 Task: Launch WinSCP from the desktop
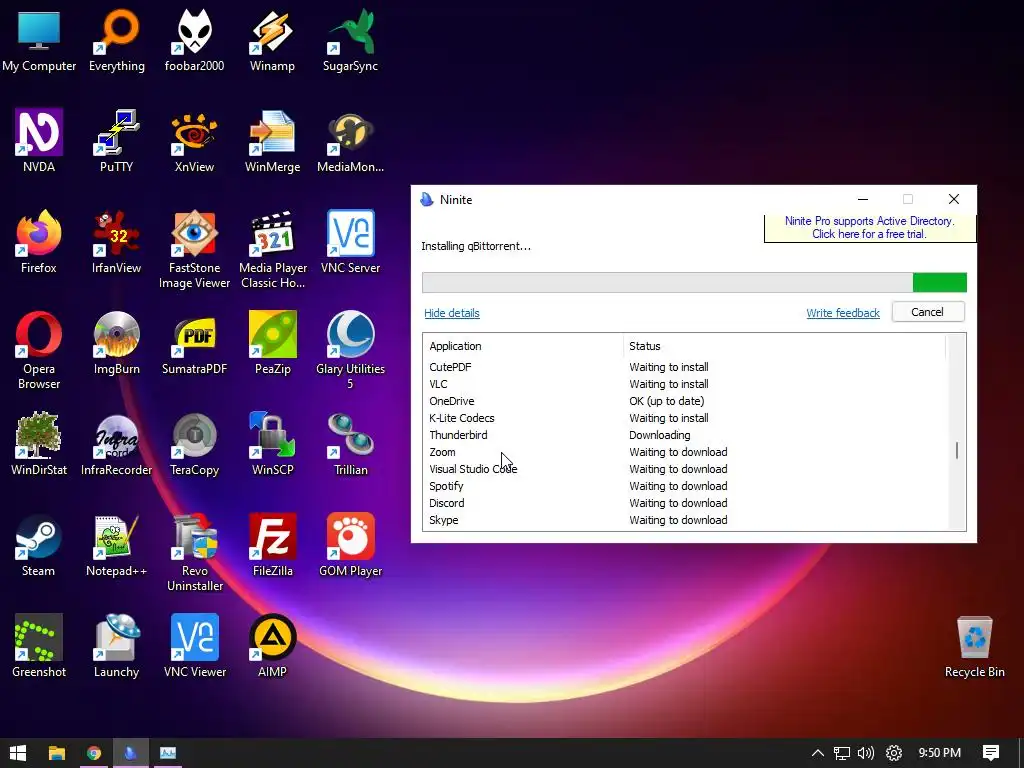pyautogui.click(x=272, y=444)
